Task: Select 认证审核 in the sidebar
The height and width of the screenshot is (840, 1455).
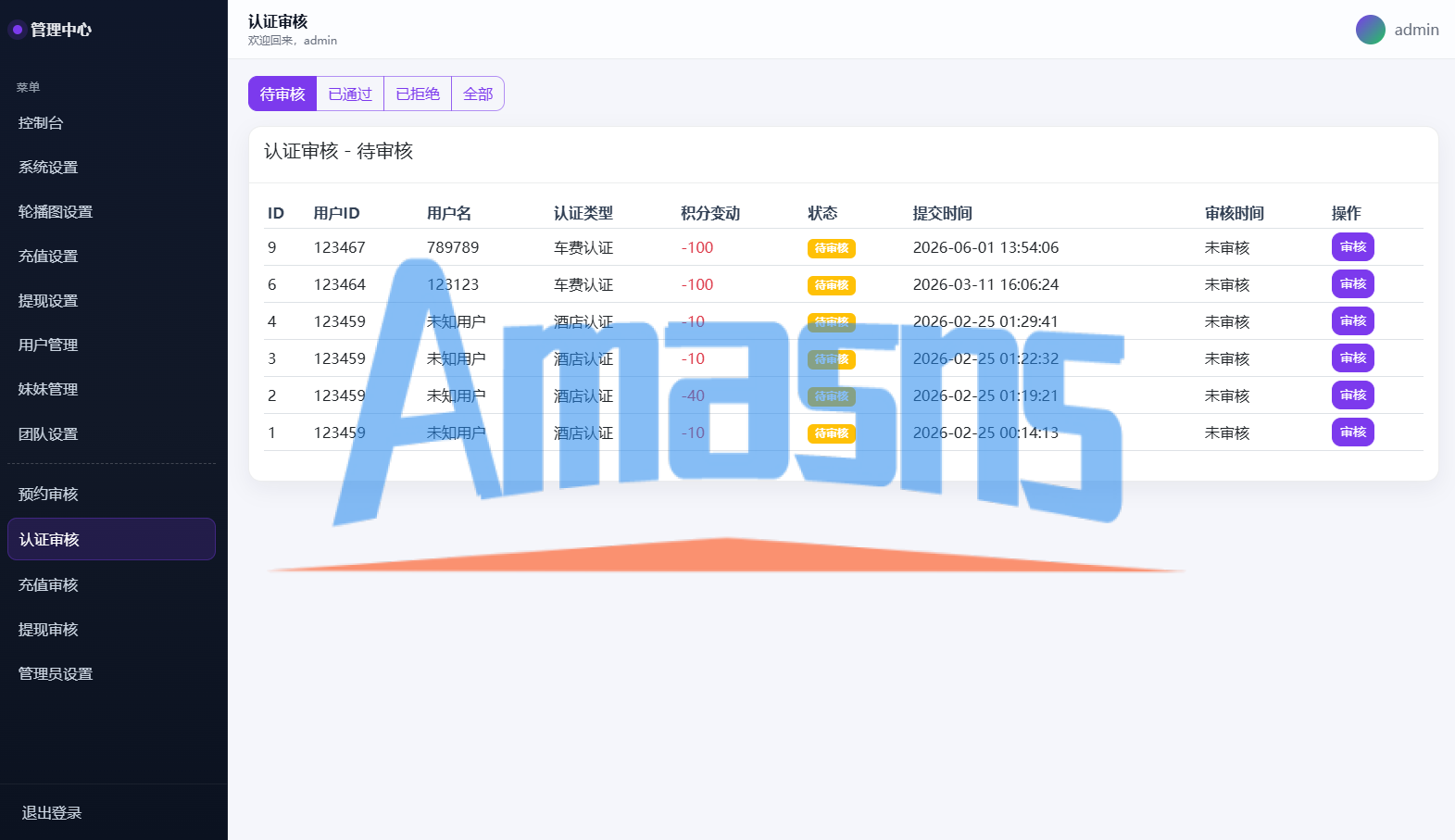Action: (x=111, y=539)
